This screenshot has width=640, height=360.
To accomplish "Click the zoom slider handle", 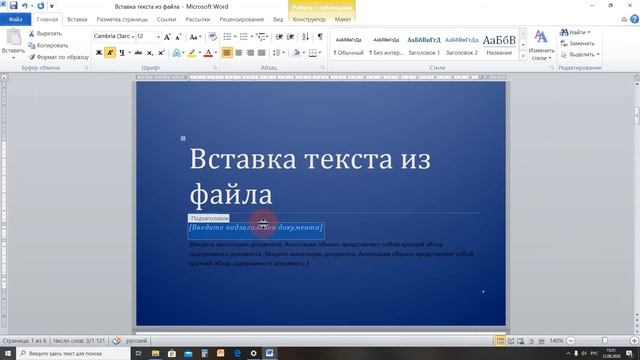I will [604, 340].
